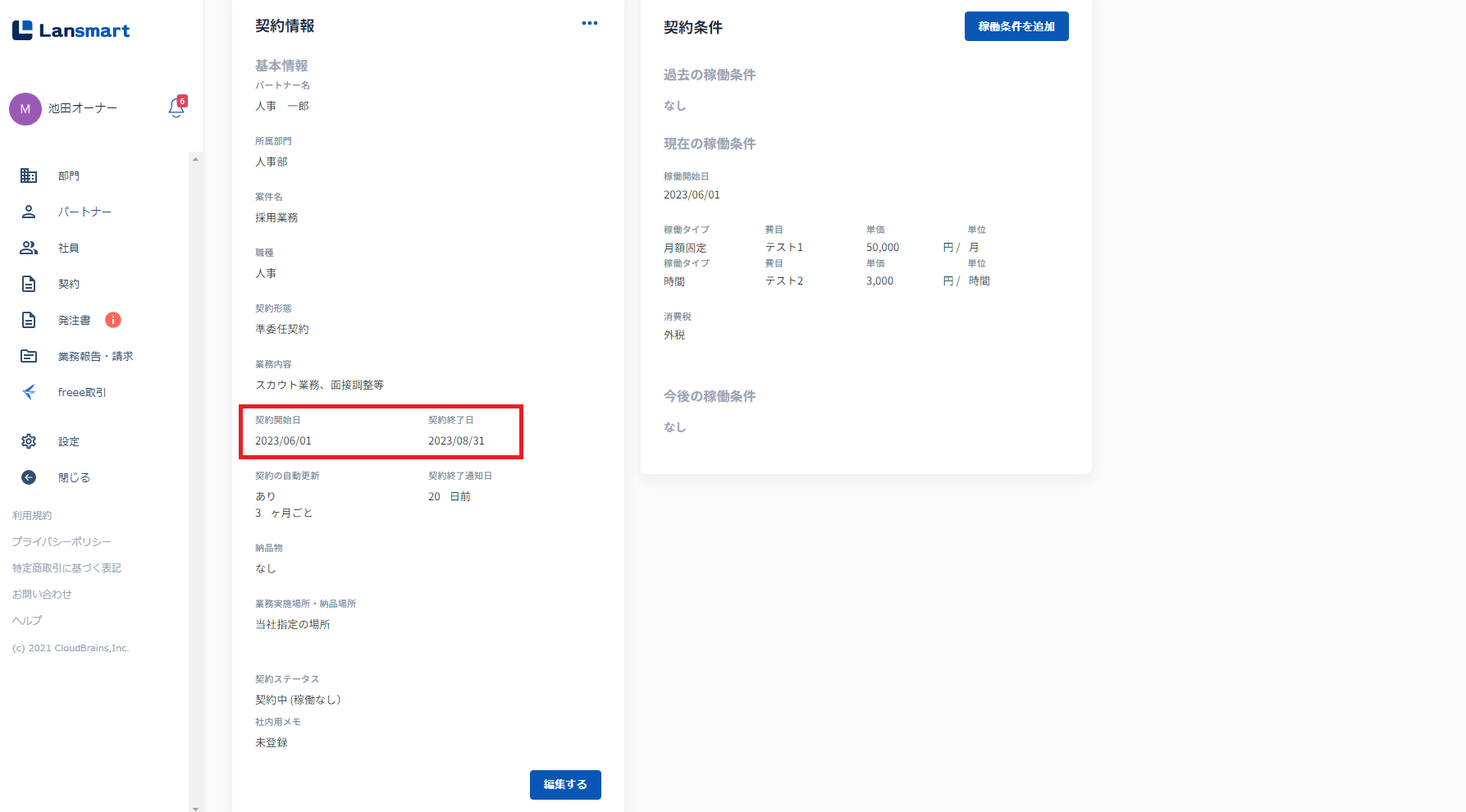Viewport: 1466px width, 812px height.
Task: Click the スカウト業務、面接調整等 text
Action: point(320,385)
